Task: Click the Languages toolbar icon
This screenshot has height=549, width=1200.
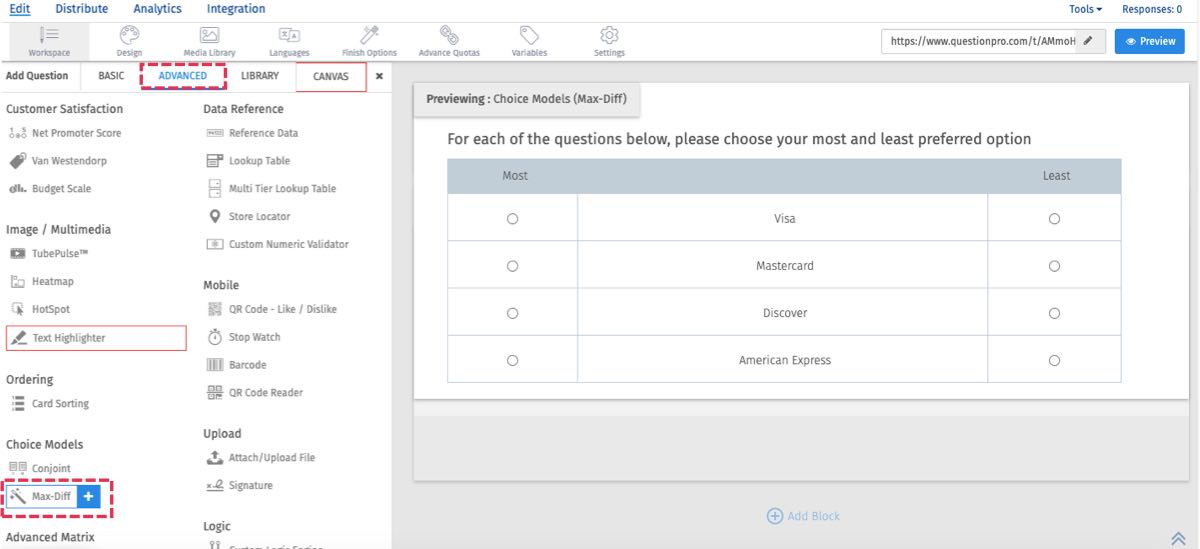Action: click(x=289, y=36)
